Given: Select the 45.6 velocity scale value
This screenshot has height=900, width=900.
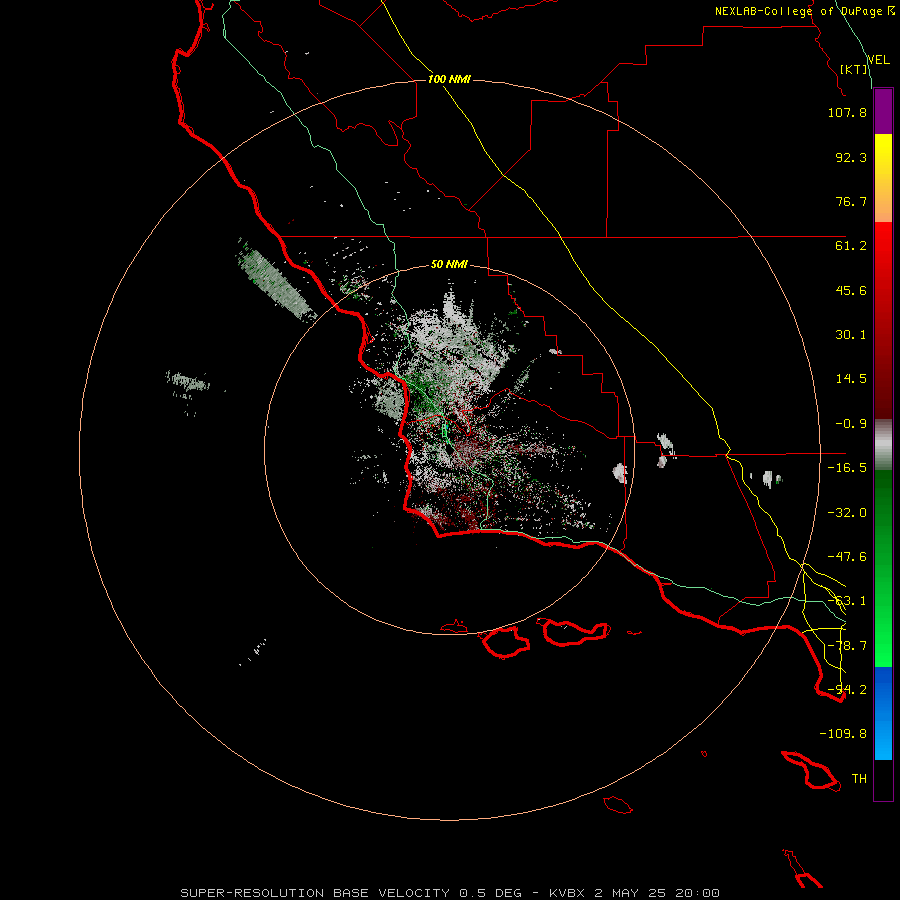Looking at the screenshot, I should tap(851, 290).
